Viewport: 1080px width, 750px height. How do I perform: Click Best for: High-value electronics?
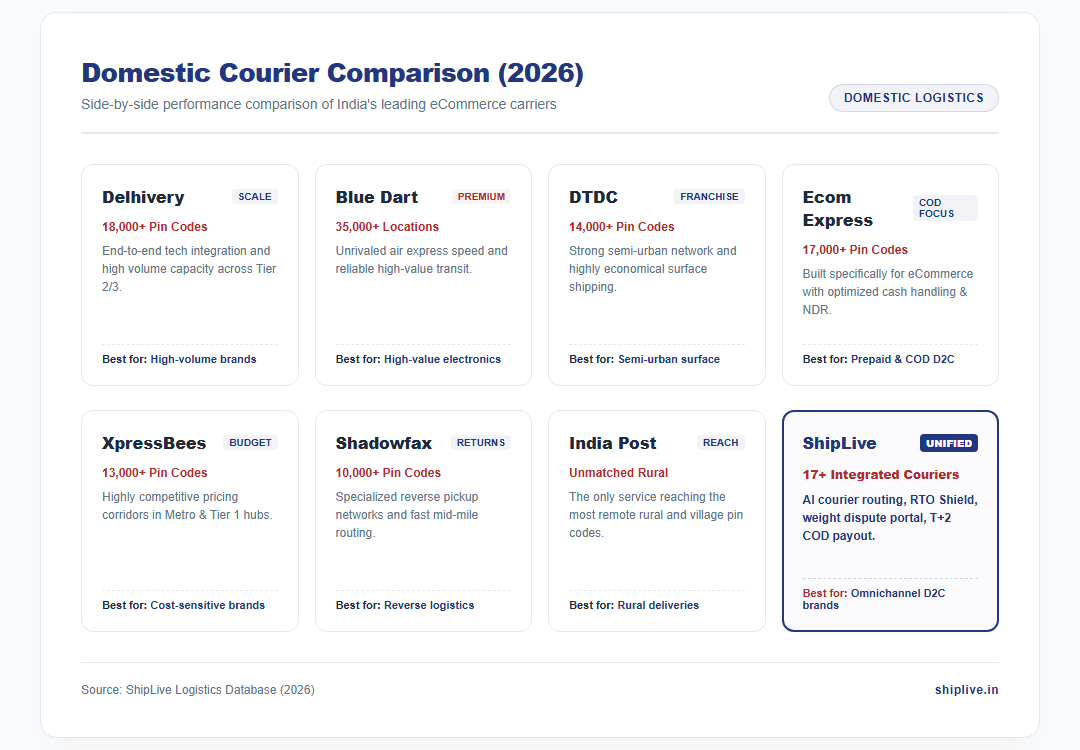(418, 359)
